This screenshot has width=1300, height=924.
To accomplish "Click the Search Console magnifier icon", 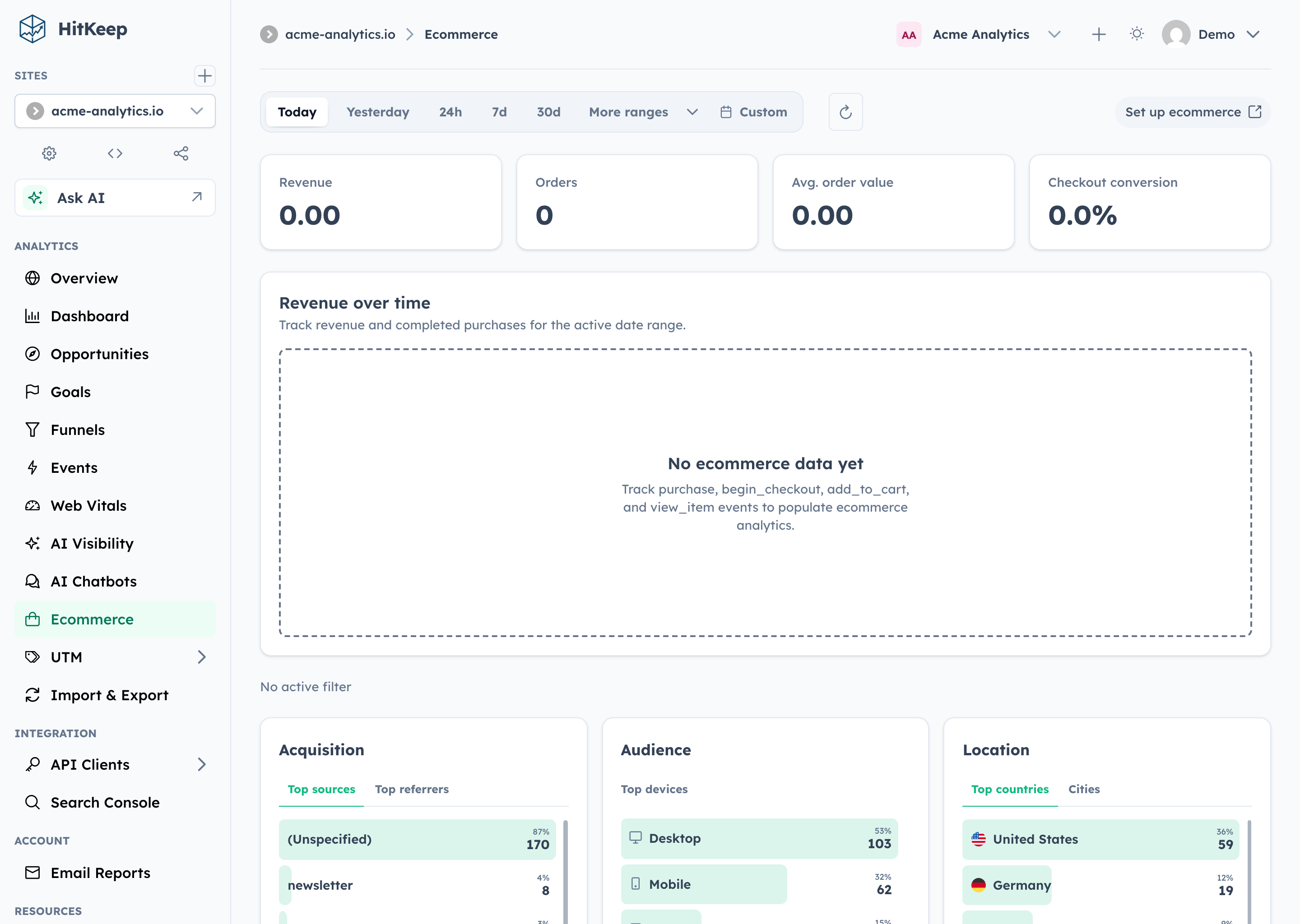I will click(x=32, y=802).
